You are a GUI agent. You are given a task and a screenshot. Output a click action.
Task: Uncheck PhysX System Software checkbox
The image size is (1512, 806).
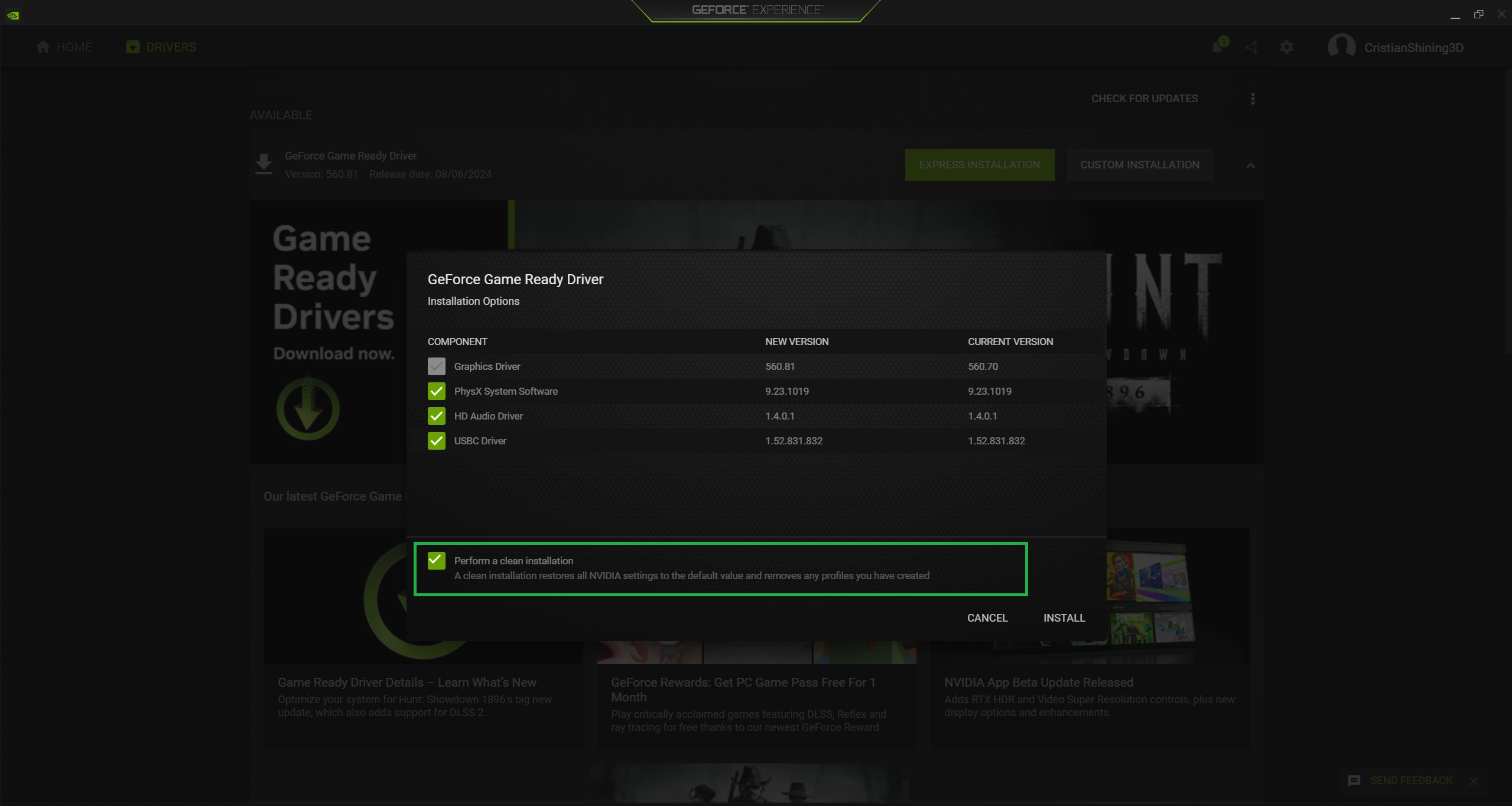pyautogui.click(x=437, y=391)
